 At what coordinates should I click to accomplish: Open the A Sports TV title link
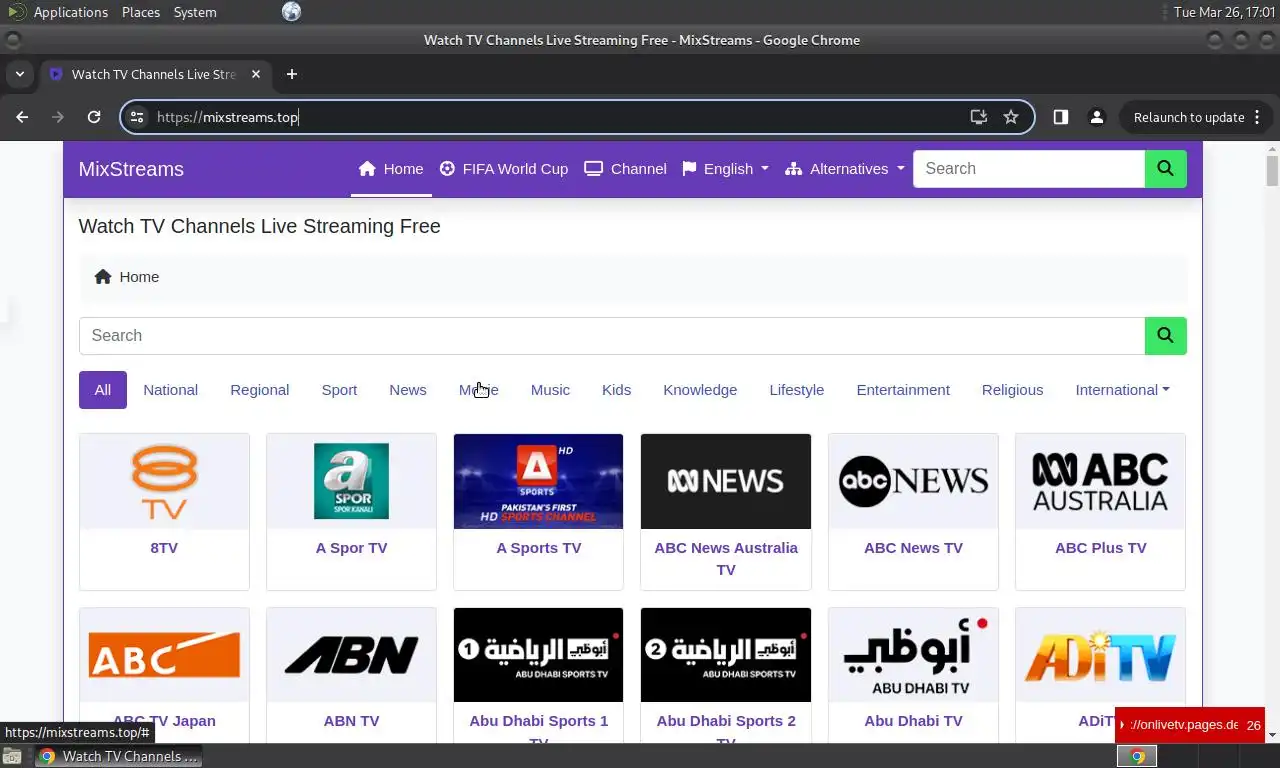[x=538, y=548]
